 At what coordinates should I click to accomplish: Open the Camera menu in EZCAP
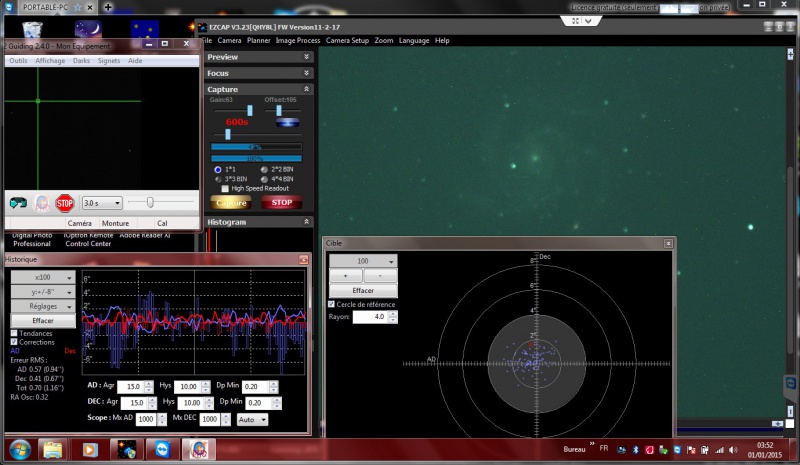point(229,40)
